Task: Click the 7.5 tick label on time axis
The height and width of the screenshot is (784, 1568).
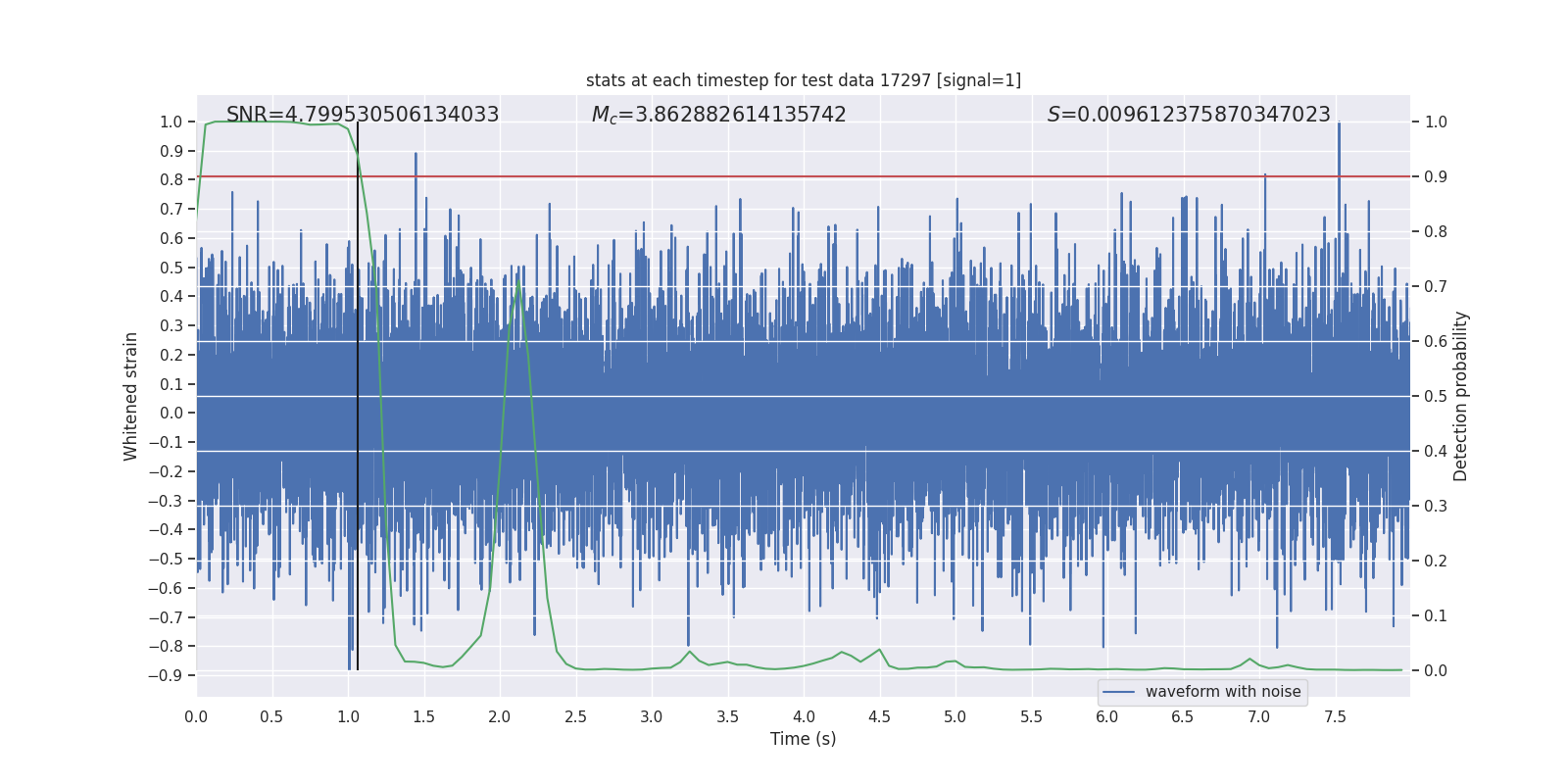Action: (1335, 717)
